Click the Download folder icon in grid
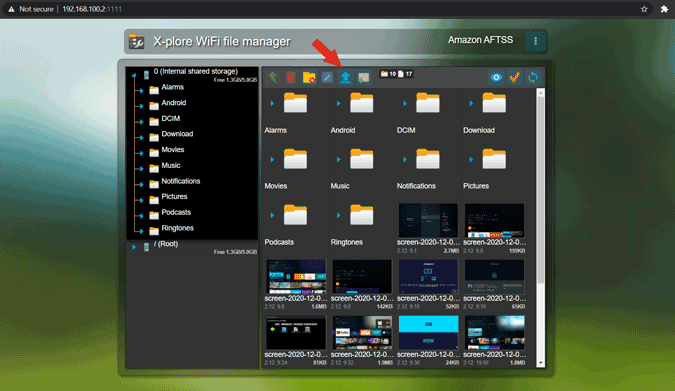675x391 pixels. pos(494,103)
